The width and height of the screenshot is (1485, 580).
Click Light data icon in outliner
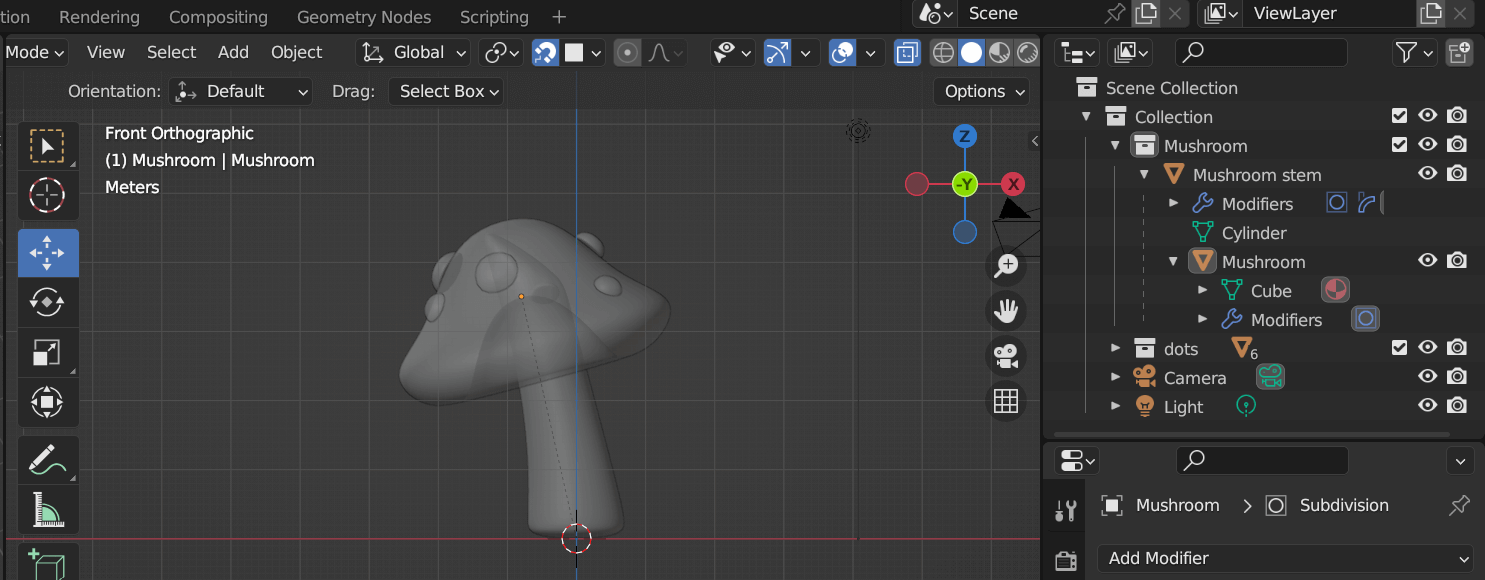(x=1246, y=407)
